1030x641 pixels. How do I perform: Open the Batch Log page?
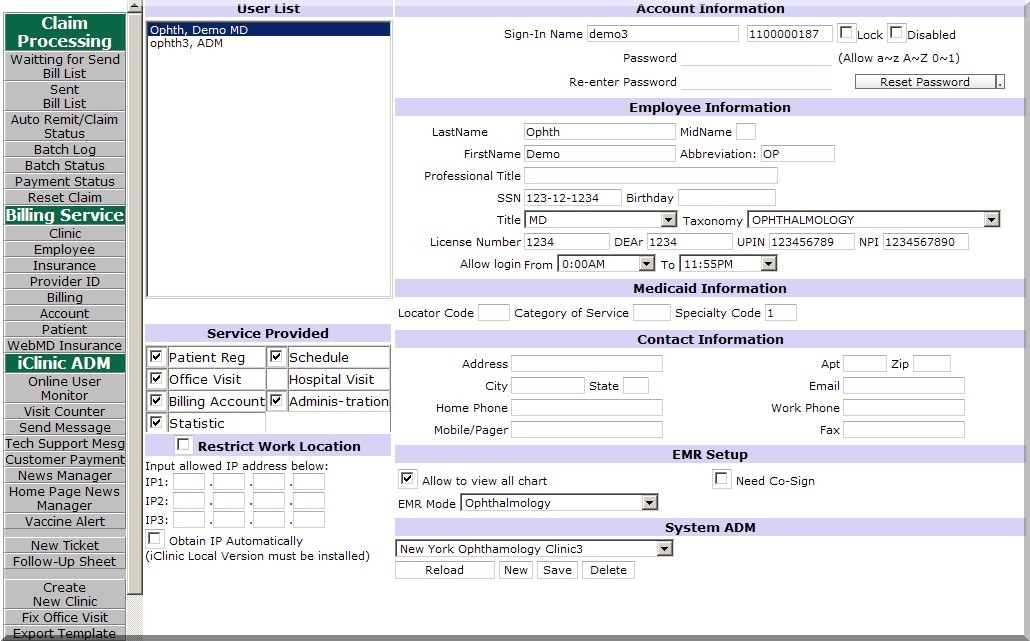coord(64,149)
